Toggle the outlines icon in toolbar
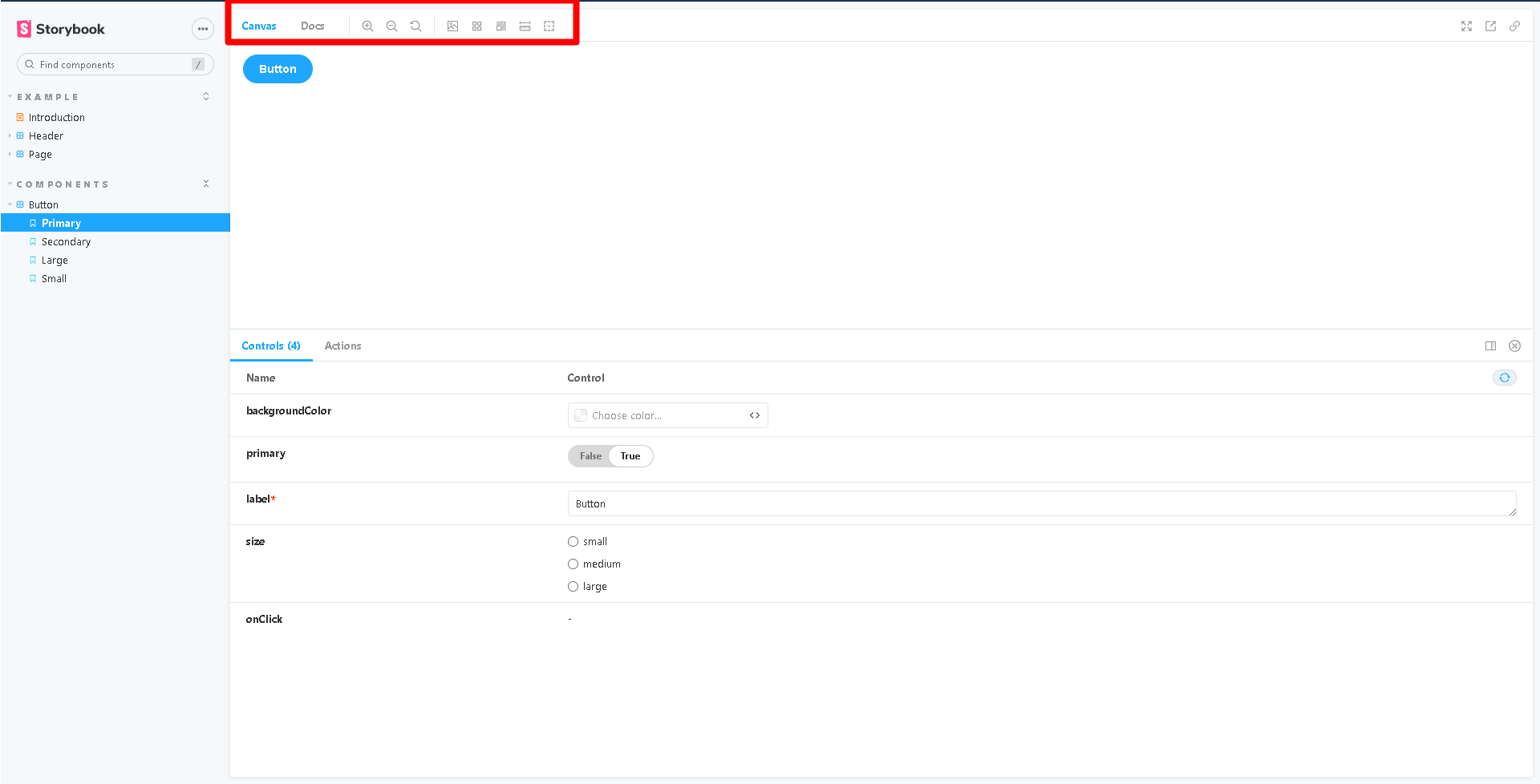1540x784 pixels. 549,26
